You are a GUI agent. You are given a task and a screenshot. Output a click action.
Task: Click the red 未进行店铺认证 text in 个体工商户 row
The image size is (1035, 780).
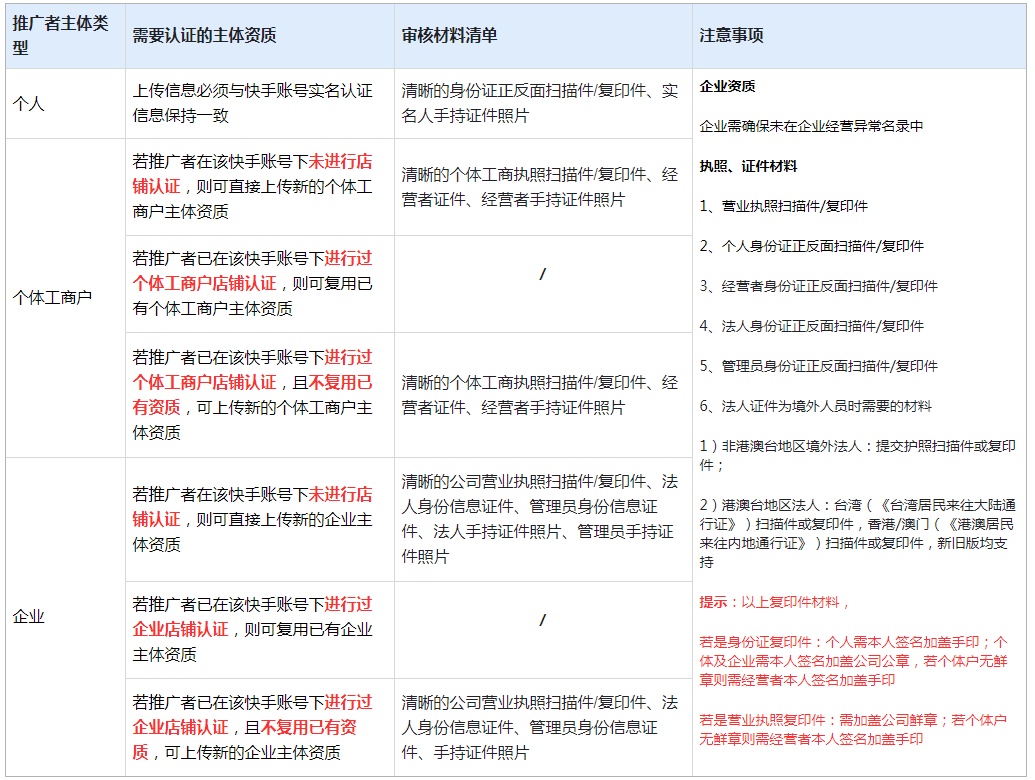pyautogui.click(x=252, y=174)
